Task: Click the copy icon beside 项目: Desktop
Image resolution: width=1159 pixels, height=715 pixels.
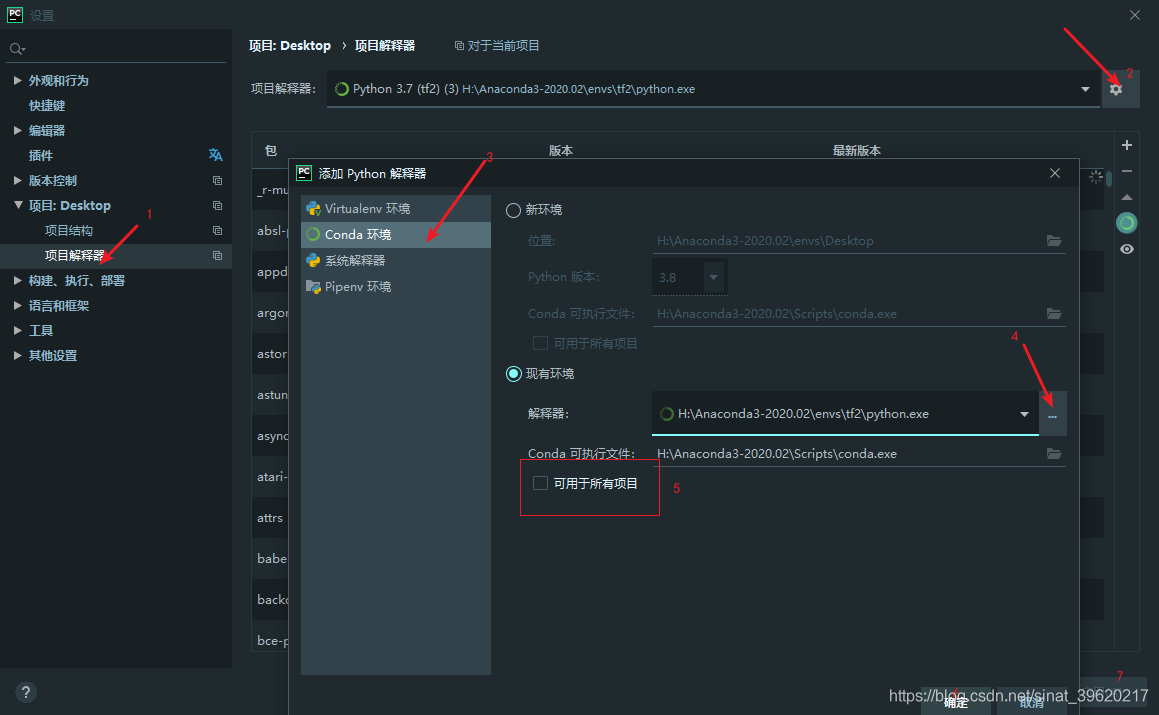Action: point(217,206)
